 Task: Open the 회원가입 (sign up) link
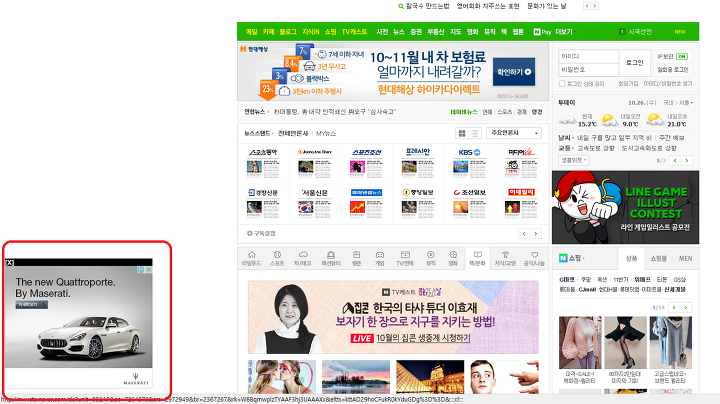point(628,84)
